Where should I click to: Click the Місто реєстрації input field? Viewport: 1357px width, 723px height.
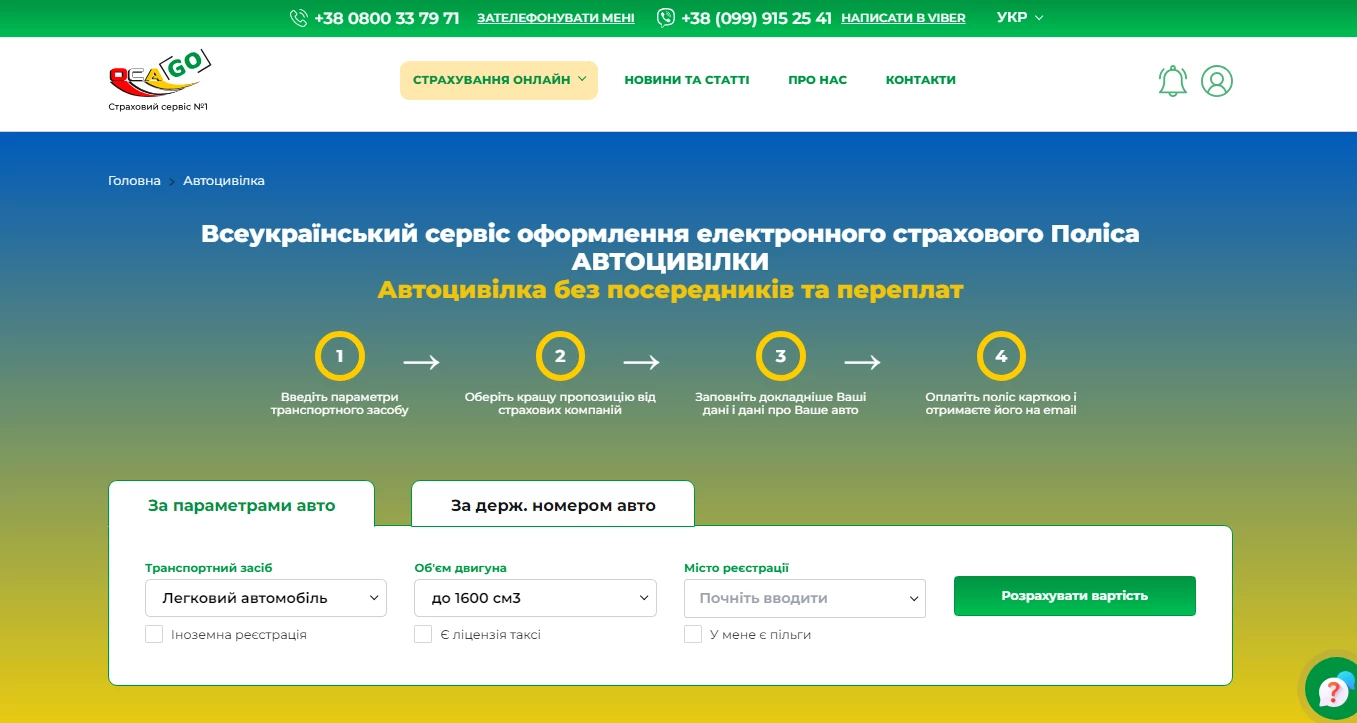click(804, 597)
